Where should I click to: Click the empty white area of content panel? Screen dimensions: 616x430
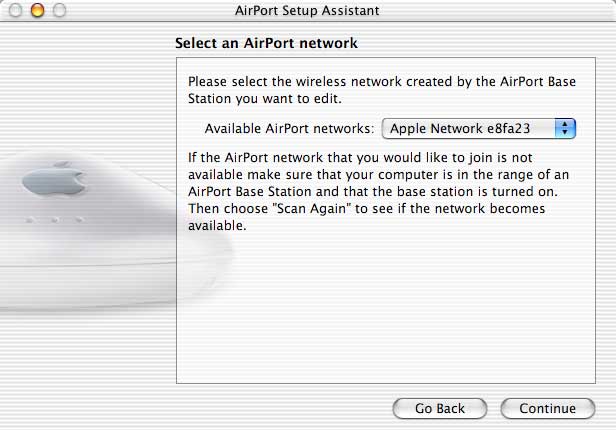386,306
